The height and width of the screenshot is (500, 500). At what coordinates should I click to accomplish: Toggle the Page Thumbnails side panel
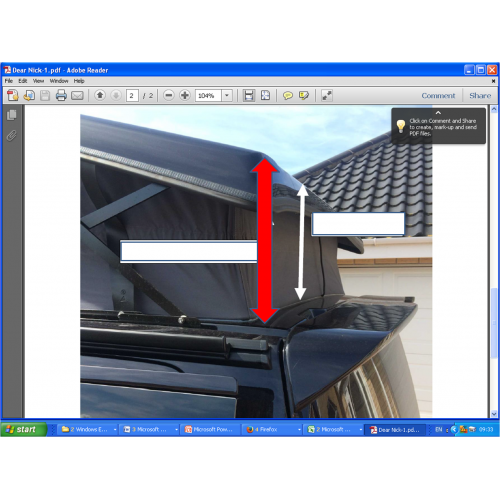pyautogui.click(x=12, y=115)
